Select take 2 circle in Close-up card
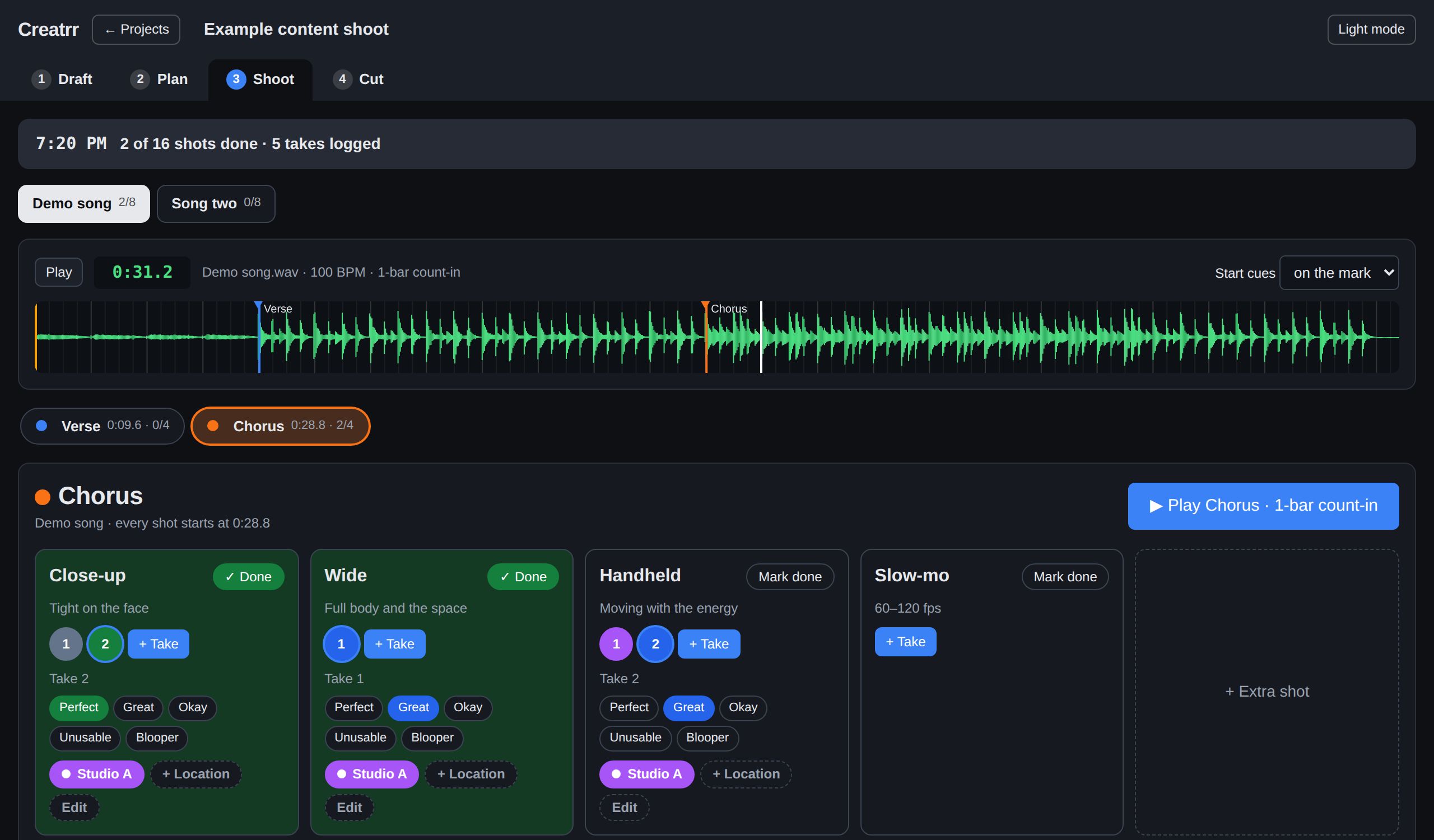 point(105,644)
